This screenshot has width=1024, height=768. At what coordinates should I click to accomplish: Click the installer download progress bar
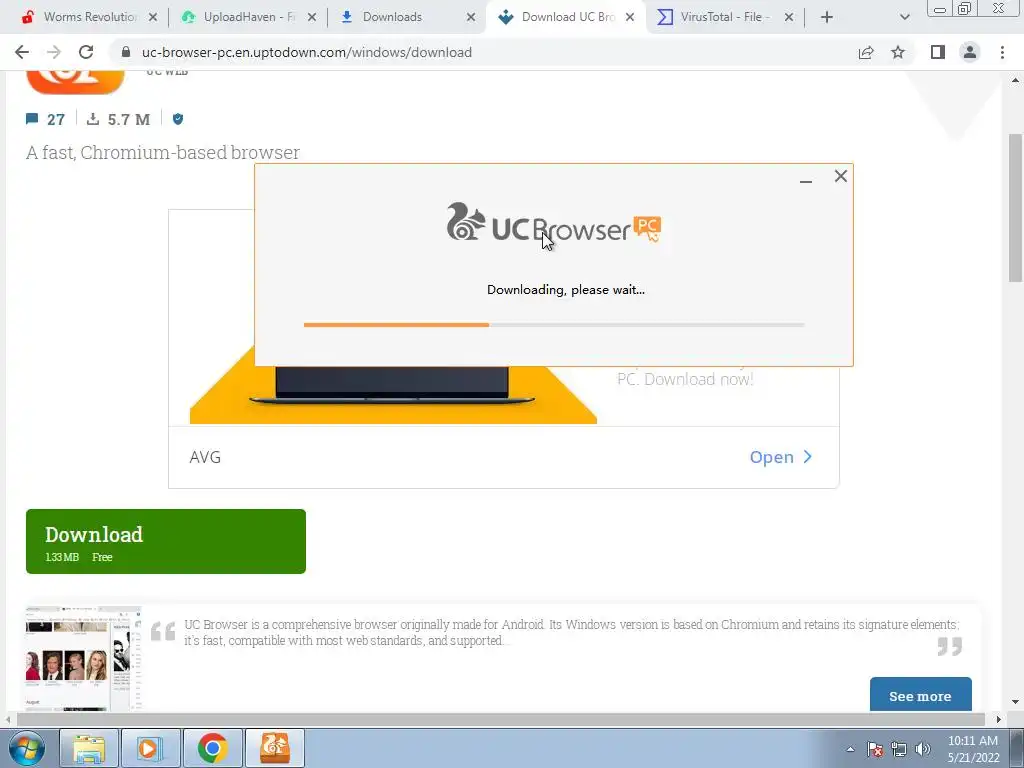[x=554, y=325]
